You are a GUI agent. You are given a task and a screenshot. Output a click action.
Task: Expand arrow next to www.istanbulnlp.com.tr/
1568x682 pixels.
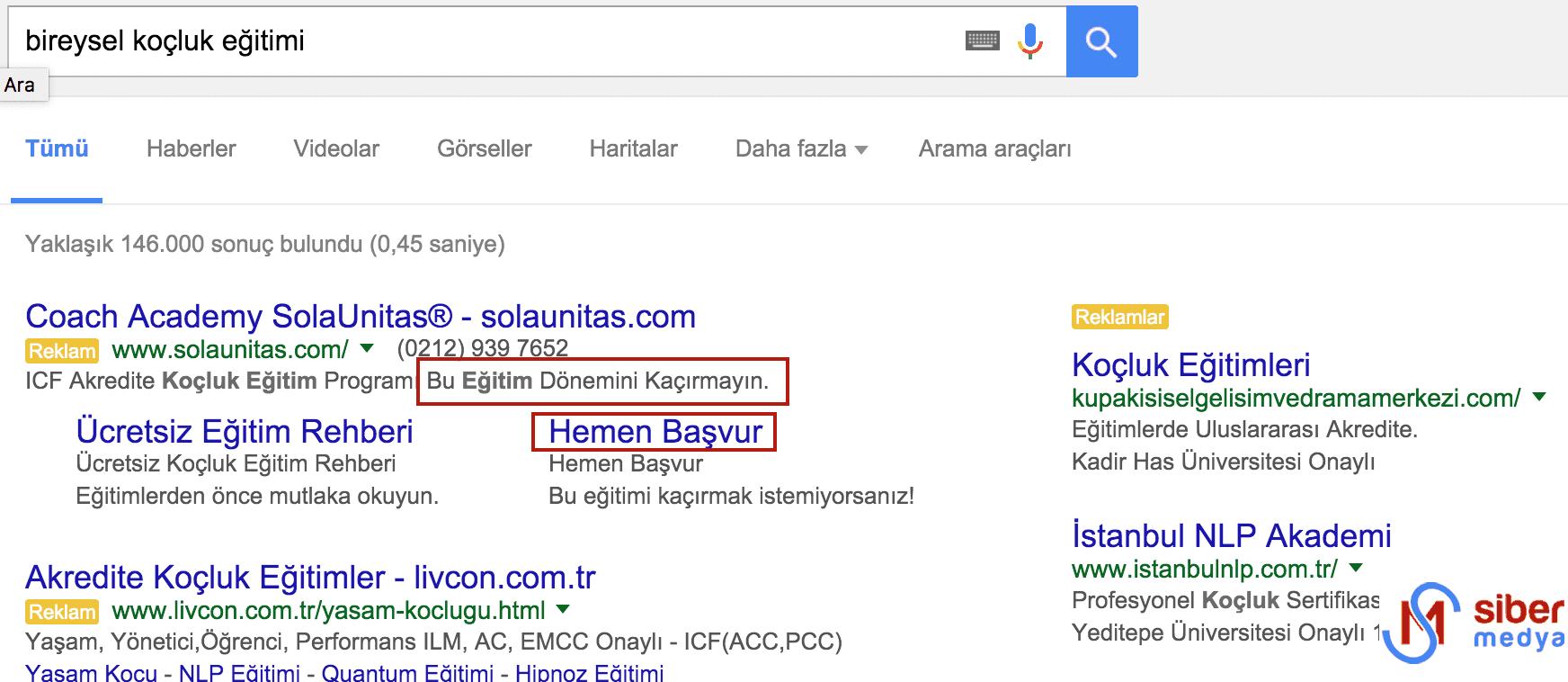tap(1357, 568)
